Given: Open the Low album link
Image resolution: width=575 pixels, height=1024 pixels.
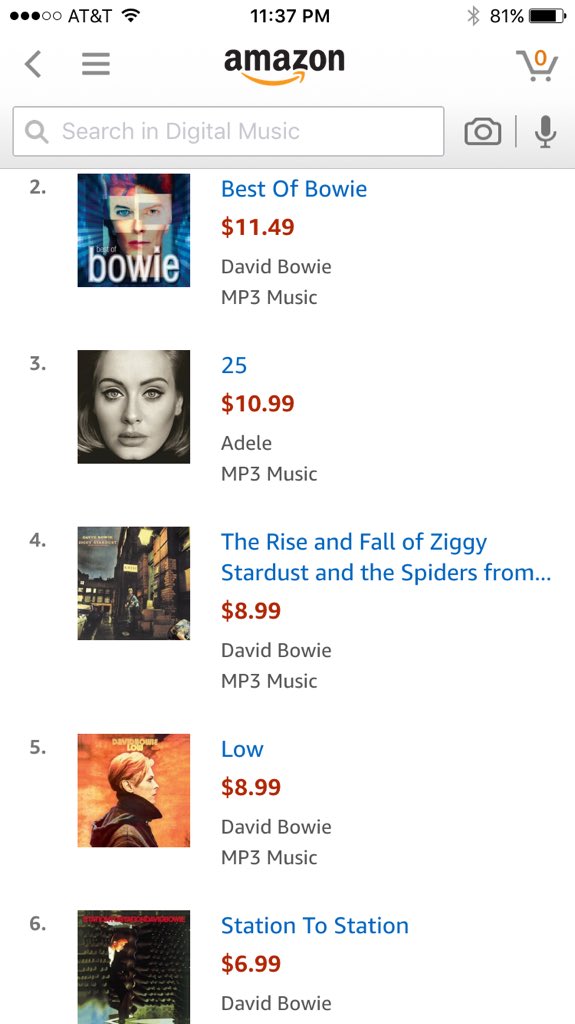Looking at the screenshot, I should click(x=242, y=749).
